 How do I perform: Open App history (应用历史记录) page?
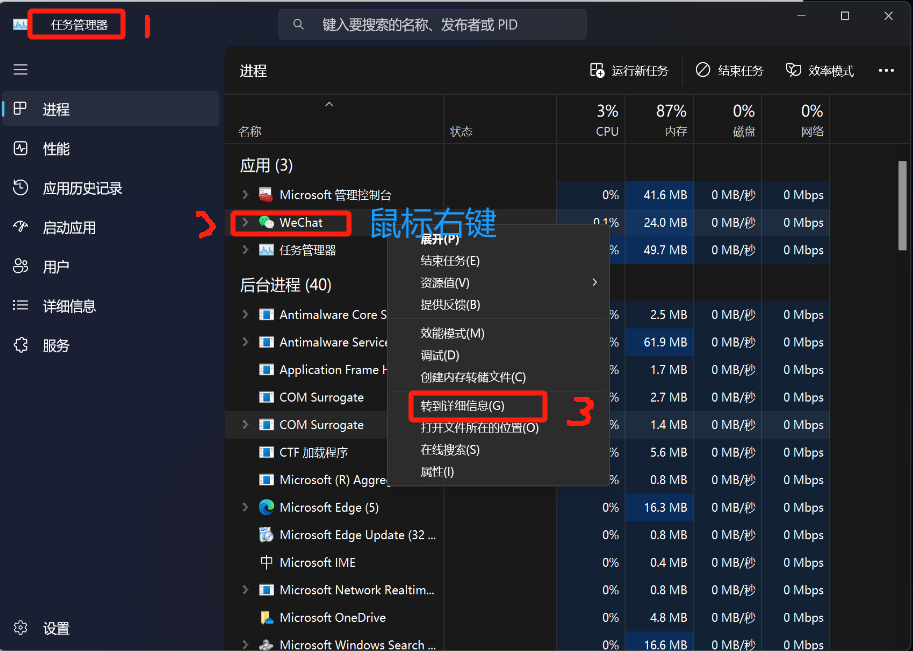tap(111, 188)
